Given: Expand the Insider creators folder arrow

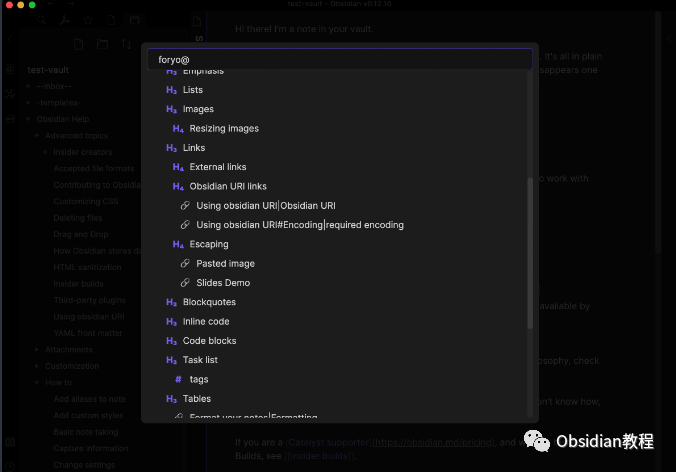Looking at the screenshot, I should pos(45,152).
